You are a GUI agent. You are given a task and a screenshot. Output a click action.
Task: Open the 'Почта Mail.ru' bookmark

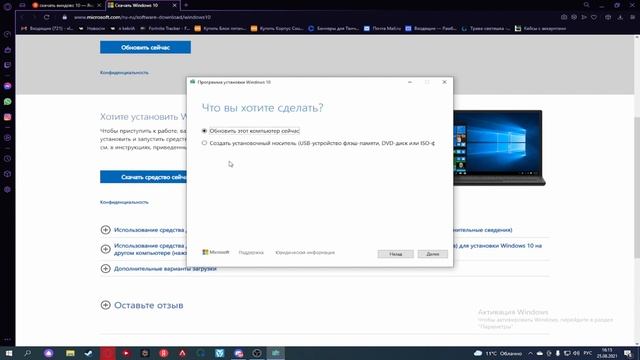pyautogui.click(x=382, y=29)
